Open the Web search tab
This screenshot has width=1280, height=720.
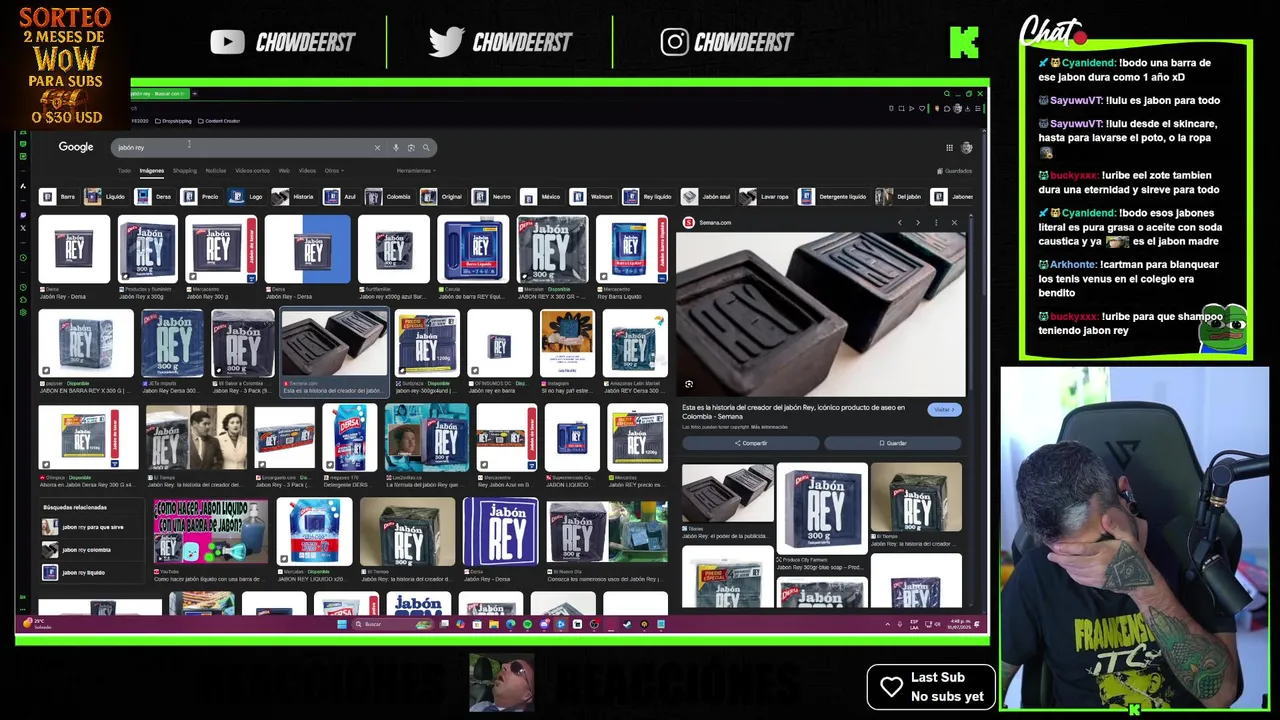tap(284, 171)
